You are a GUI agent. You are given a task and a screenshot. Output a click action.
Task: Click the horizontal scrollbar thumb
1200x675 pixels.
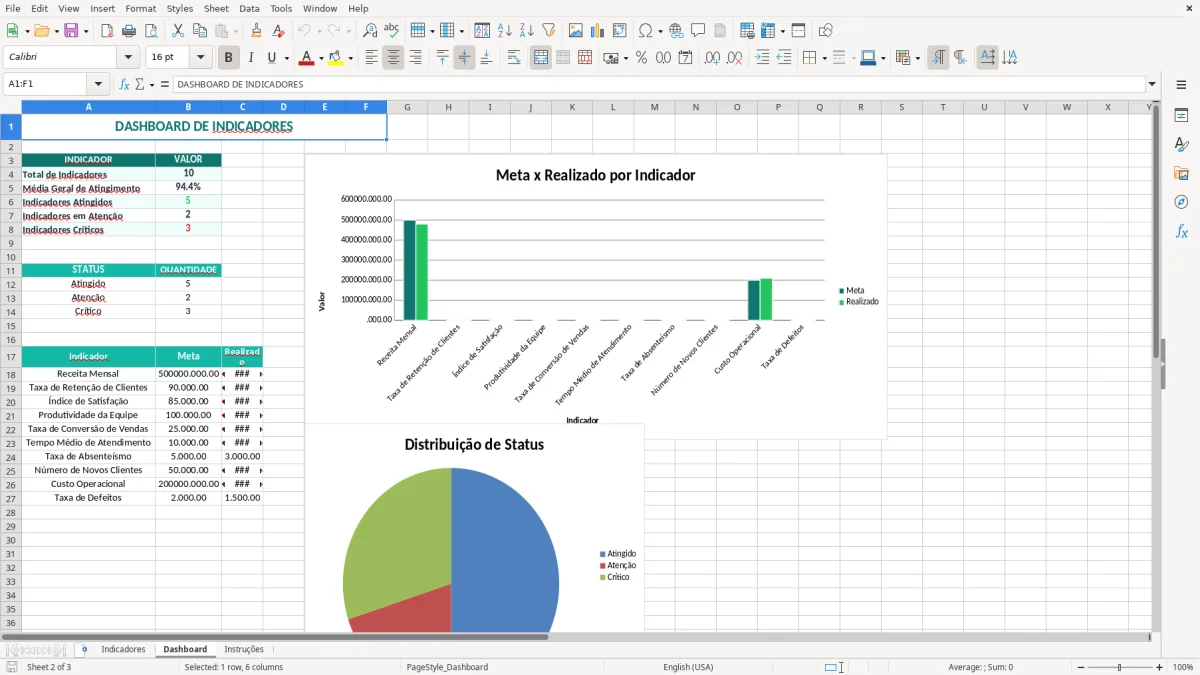click(275, 636)
